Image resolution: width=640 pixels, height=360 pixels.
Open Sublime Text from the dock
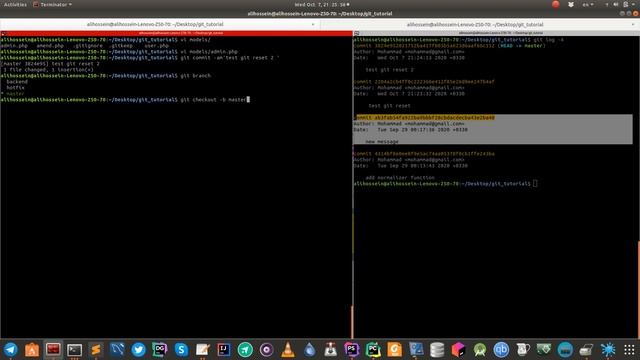tap(96, 350)
